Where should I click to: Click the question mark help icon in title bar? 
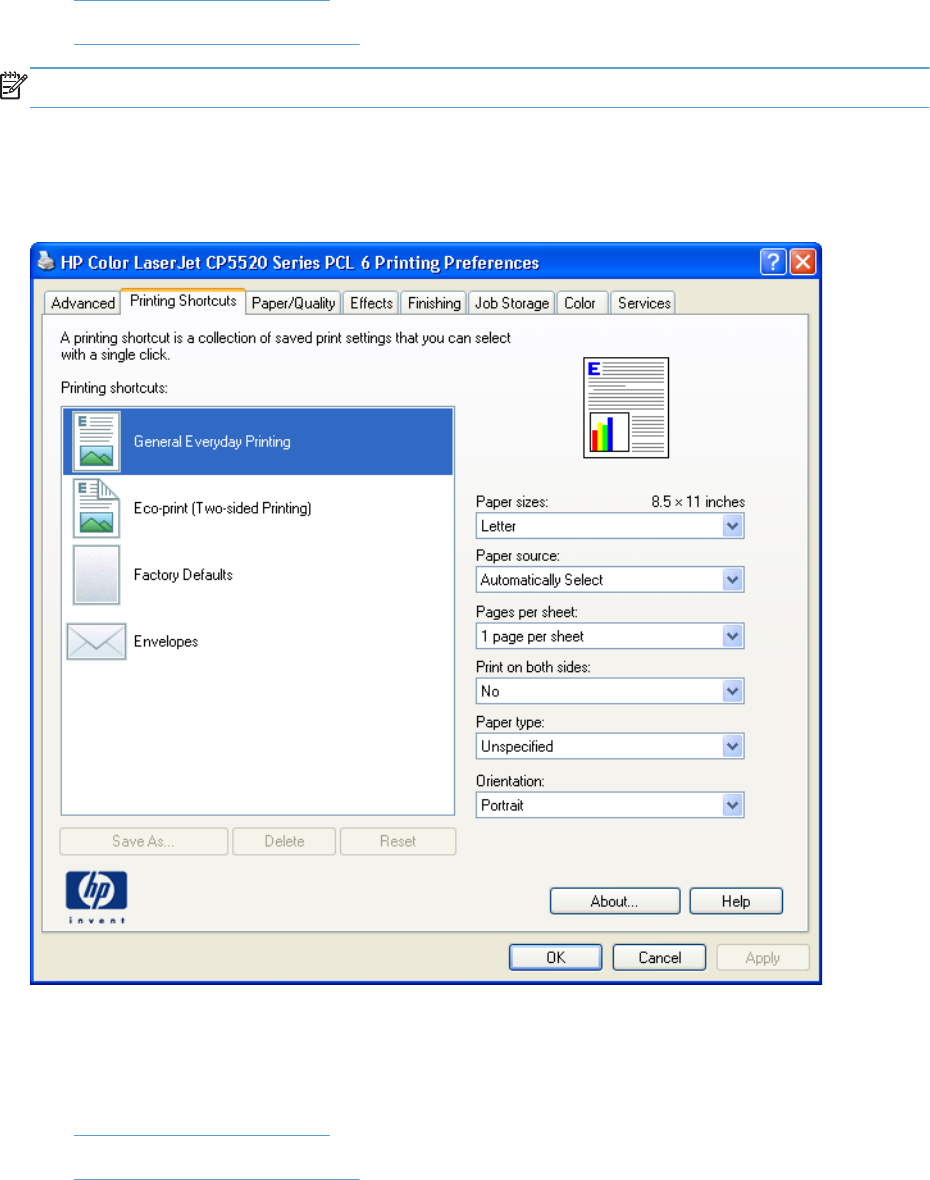pyautogui.click(x=773, y=262)
